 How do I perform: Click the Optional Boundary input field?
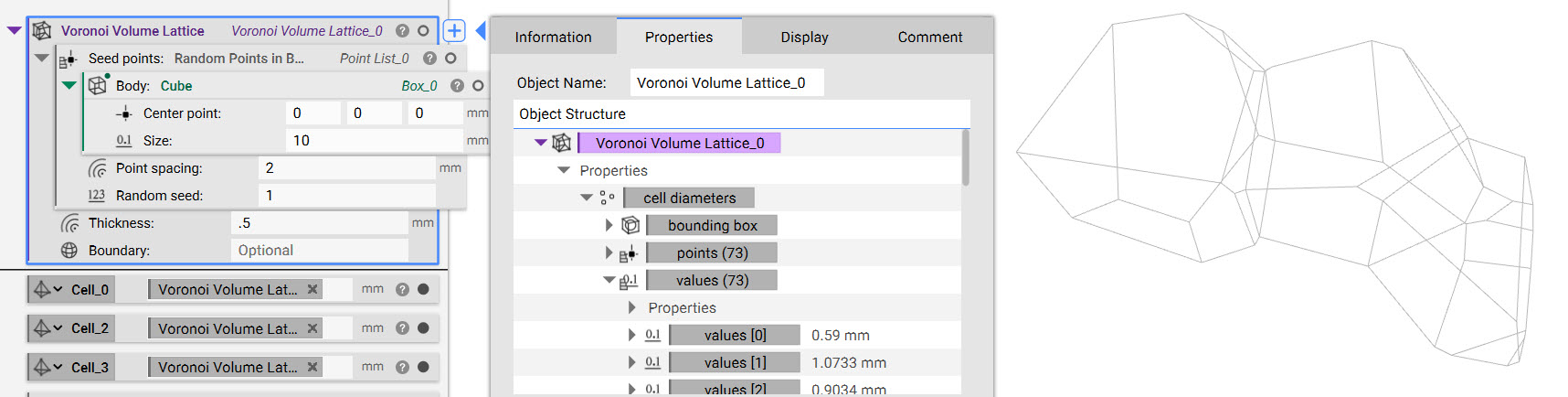click(x=320, y=251)
